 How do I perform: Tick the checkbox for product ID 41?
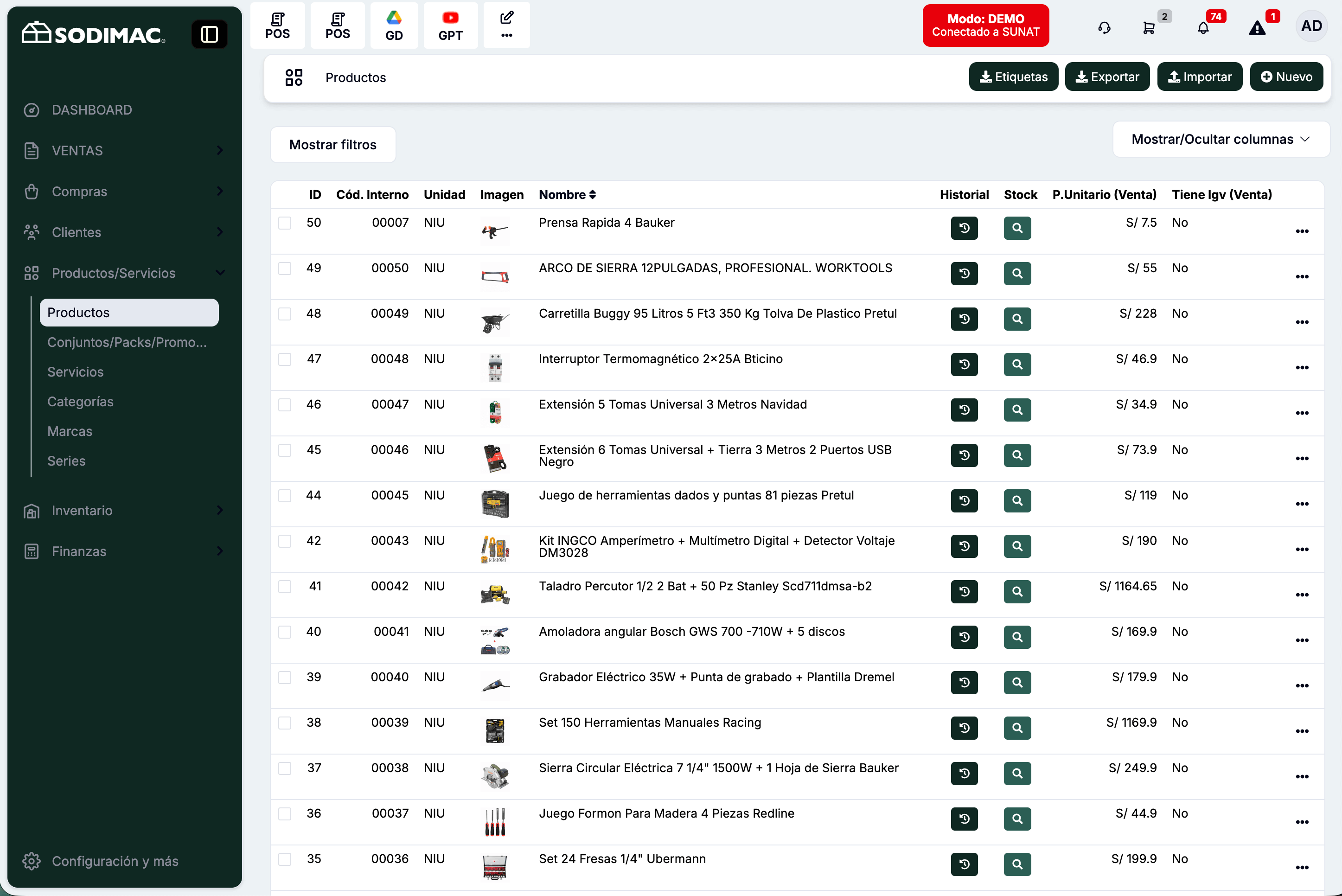[285, 587]
